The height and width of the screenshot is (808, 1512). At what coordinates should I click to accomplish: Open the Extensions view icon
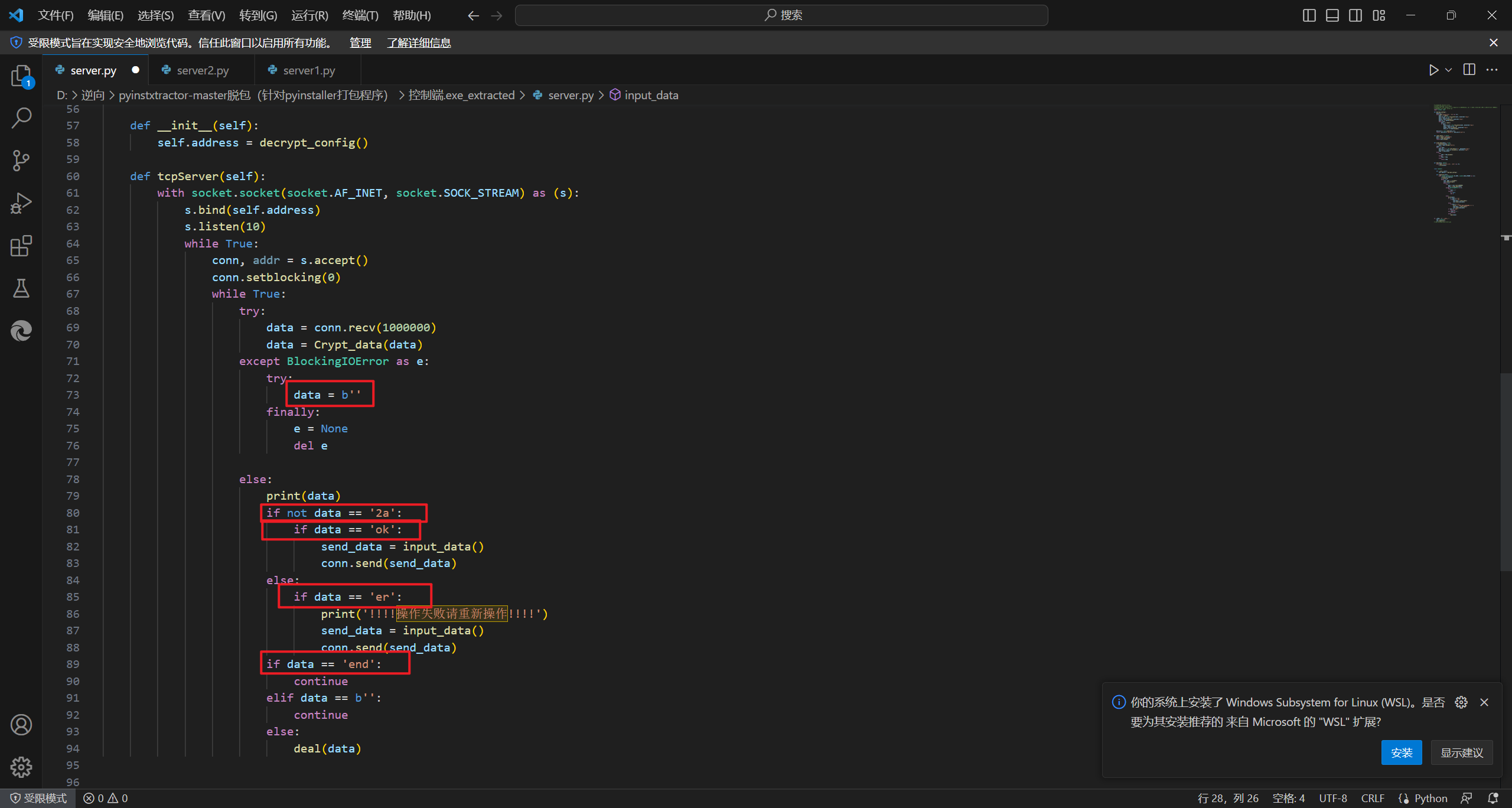coord(21,246)
